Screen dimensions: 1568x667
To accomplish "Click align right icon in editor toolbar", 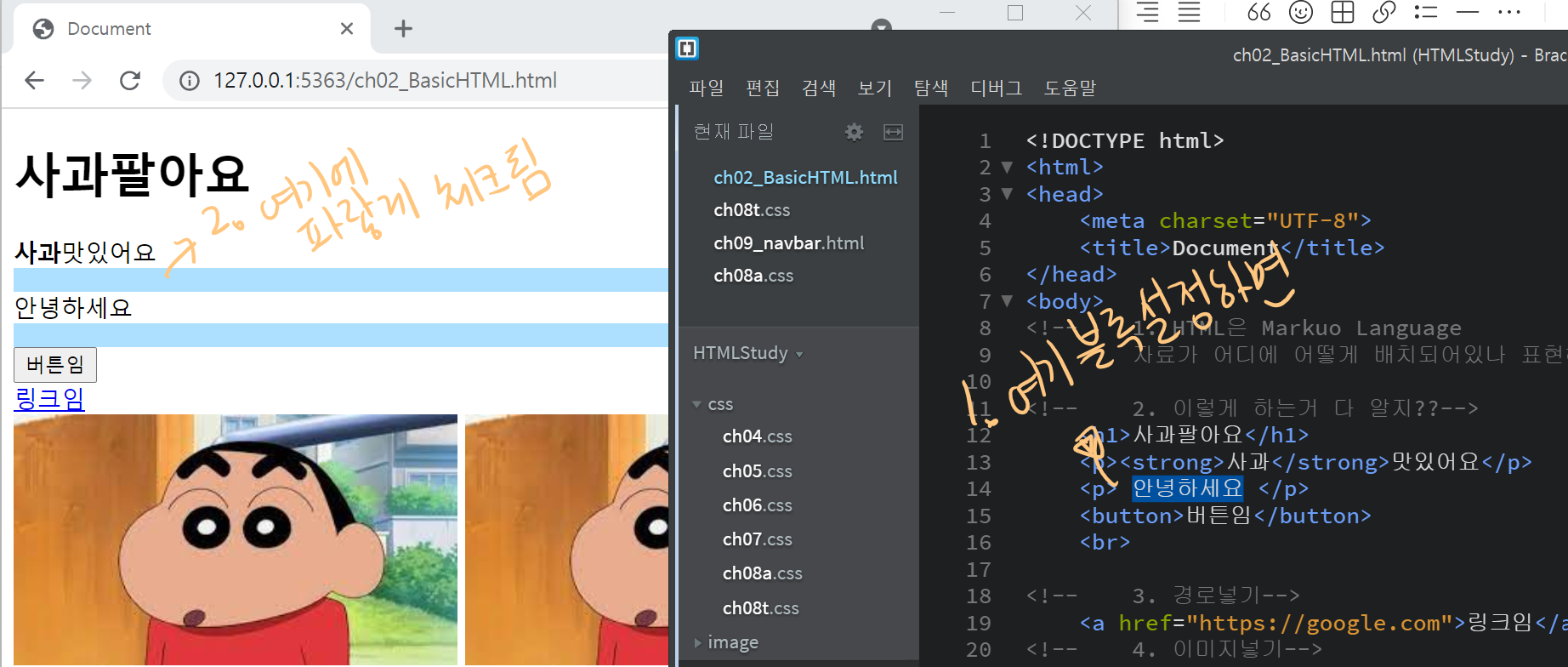I will 1148,12.
